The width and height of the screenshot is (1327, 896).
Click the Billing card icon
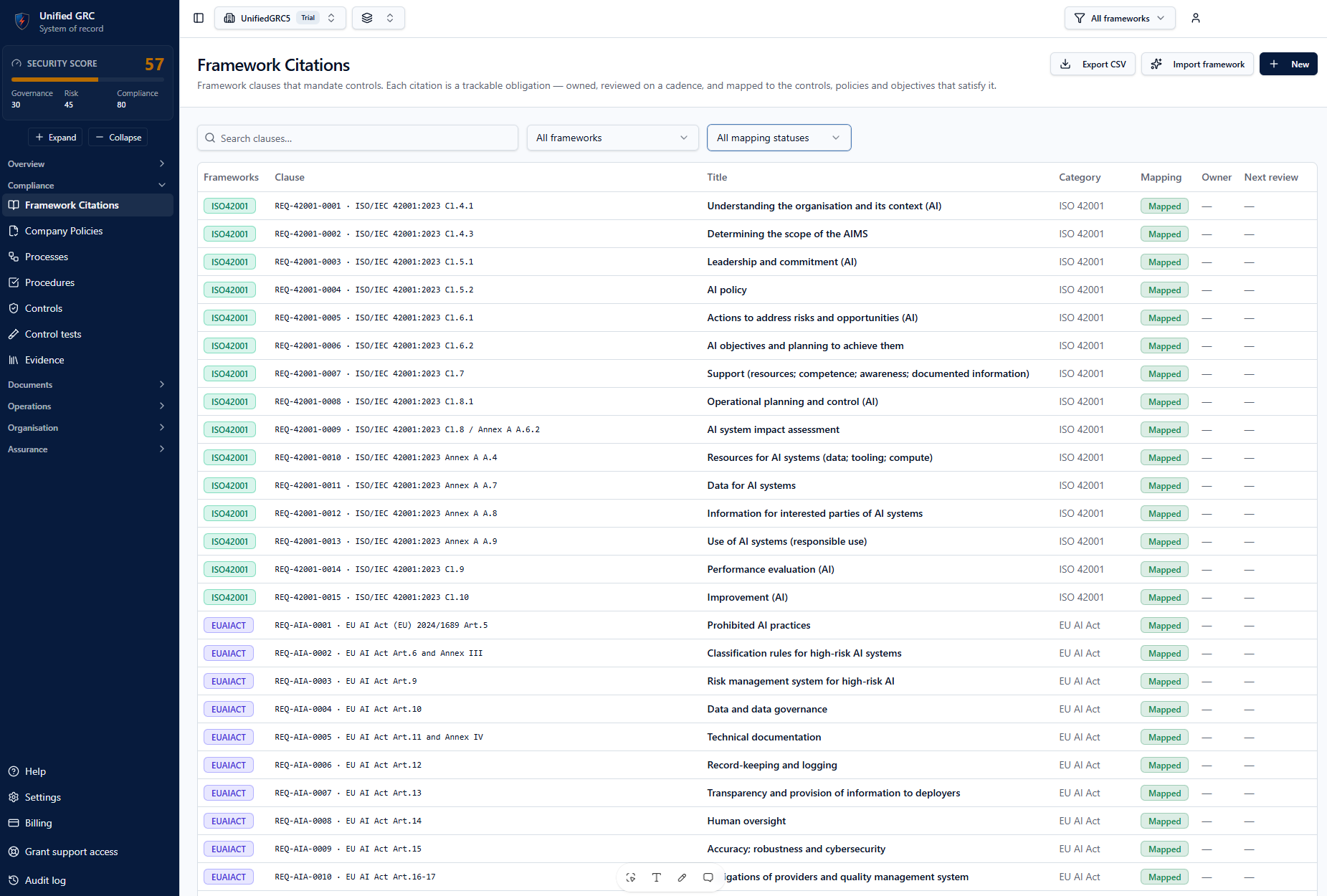click(x=14, y=823)
